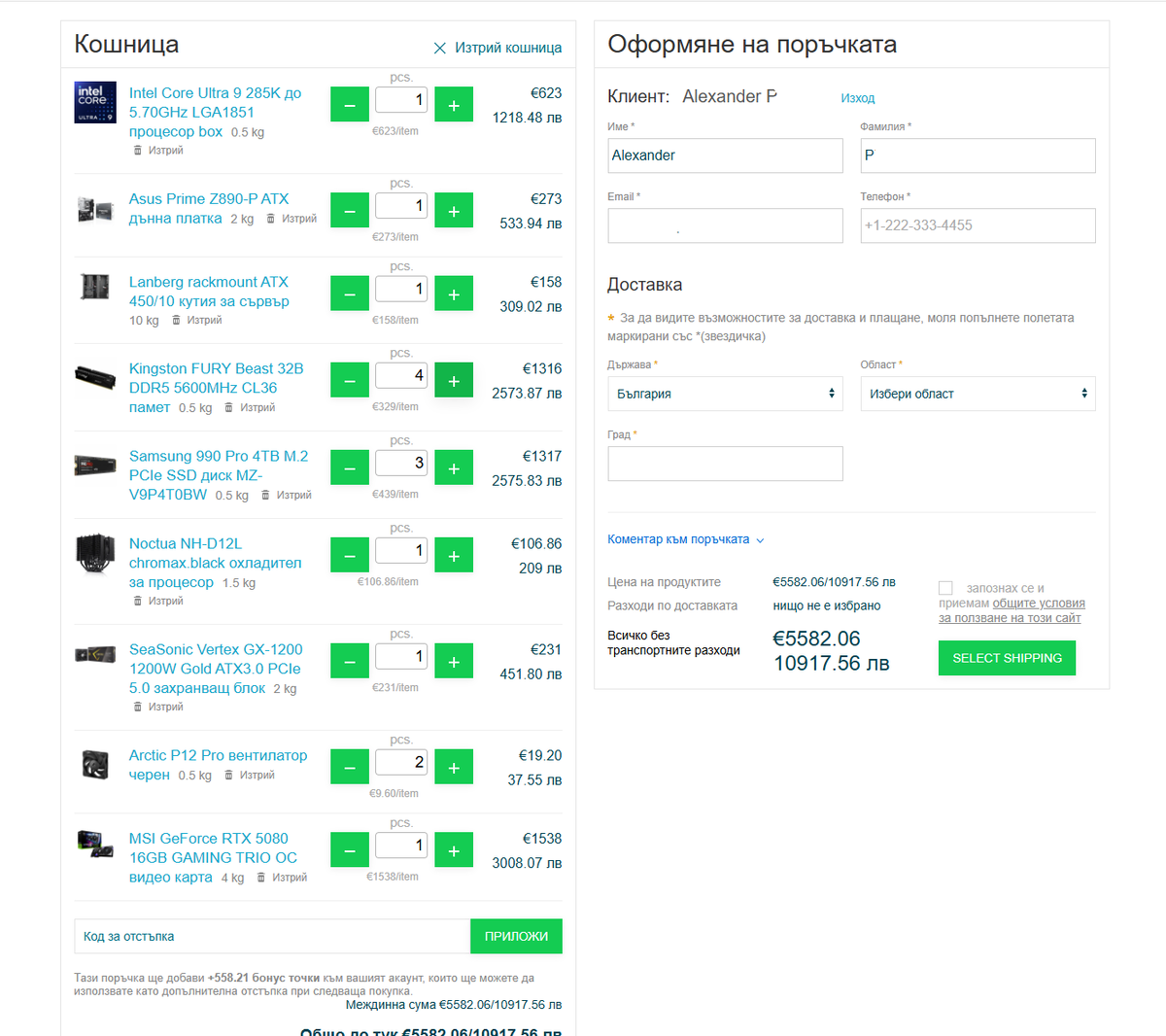
Task: Decrease quantity of Asus Prime Z890-P
Action: pyautogui.click(x=350, y=211)
